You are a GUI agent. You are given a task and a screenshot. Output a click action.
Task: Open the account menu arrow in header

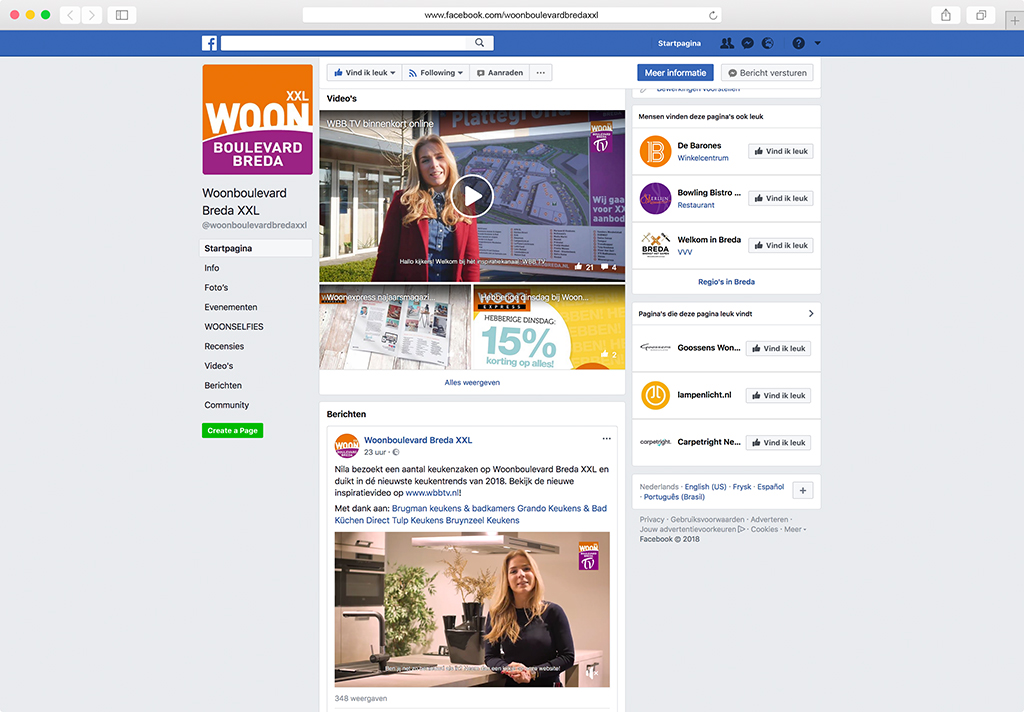click(x=818, y=43)
